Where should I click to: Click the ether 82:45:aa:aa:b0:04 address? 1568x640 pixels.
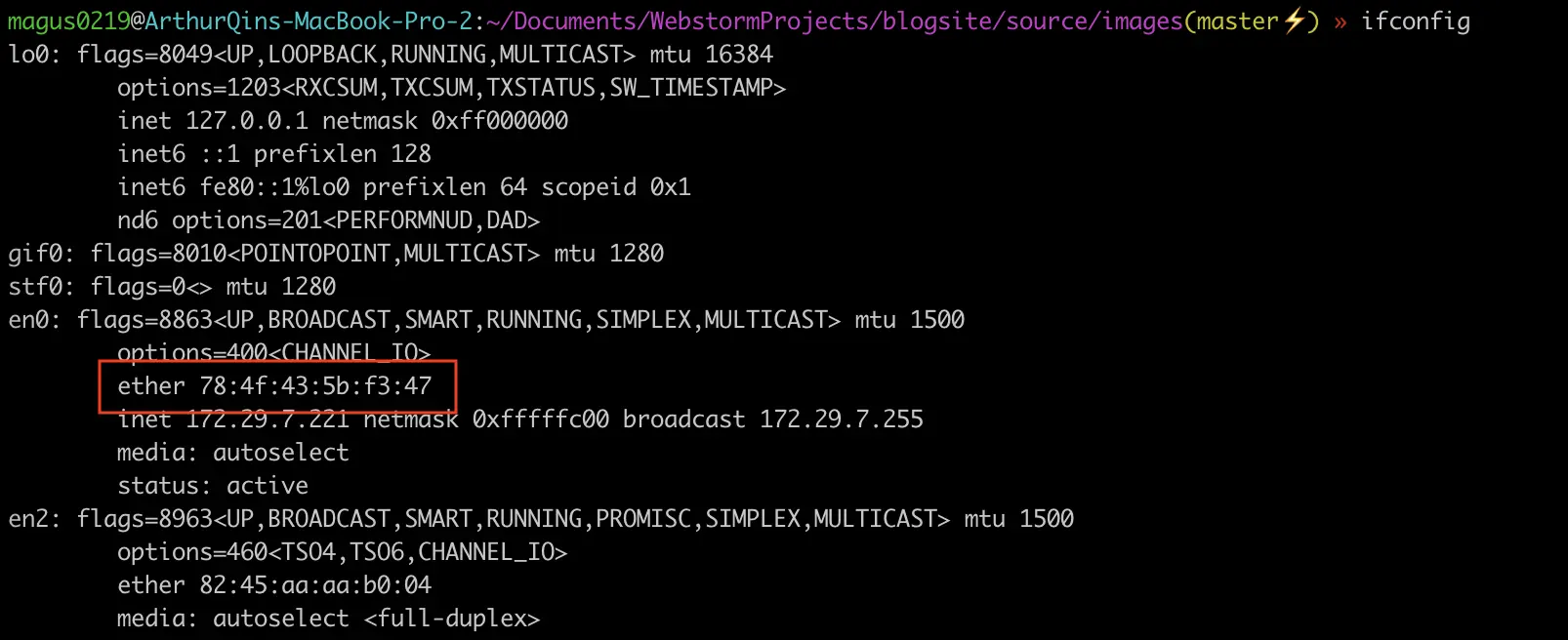(x=274, y=585)
